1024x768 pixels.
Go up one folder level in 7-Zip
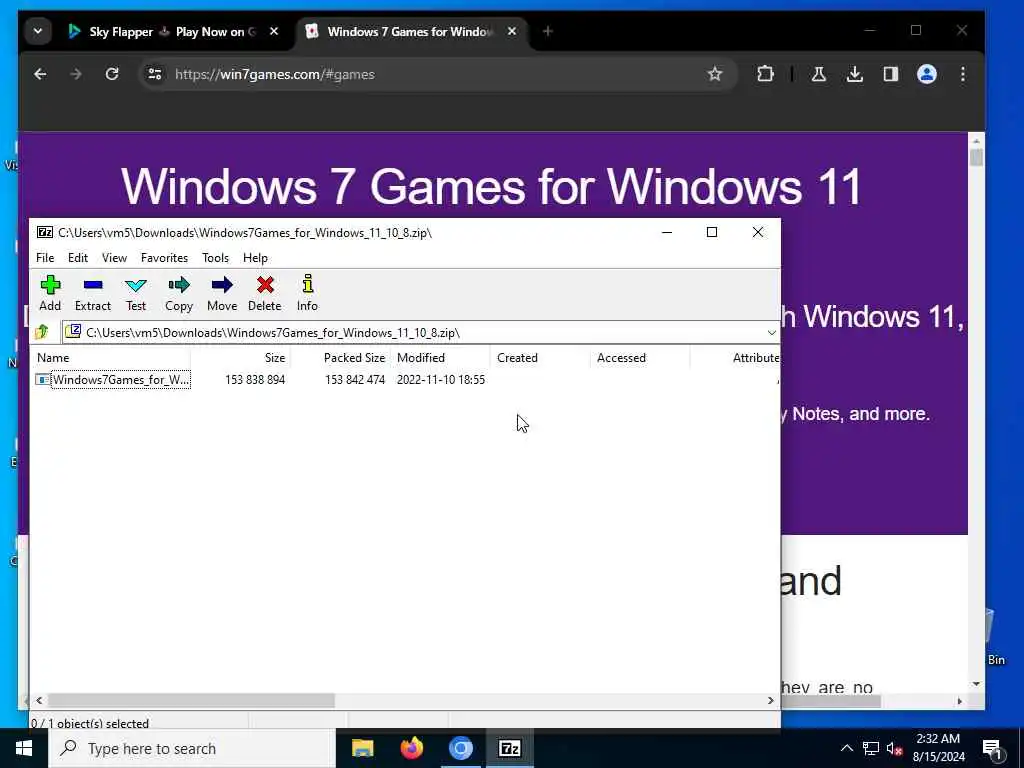(x=42, y=332)
